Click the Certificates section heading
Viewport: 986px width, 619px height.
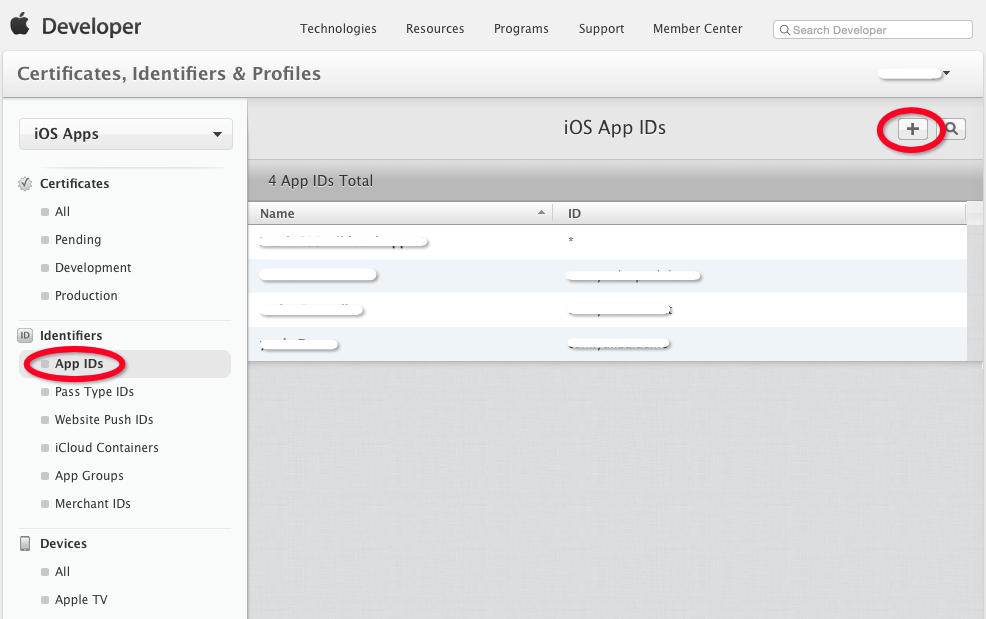74,184
